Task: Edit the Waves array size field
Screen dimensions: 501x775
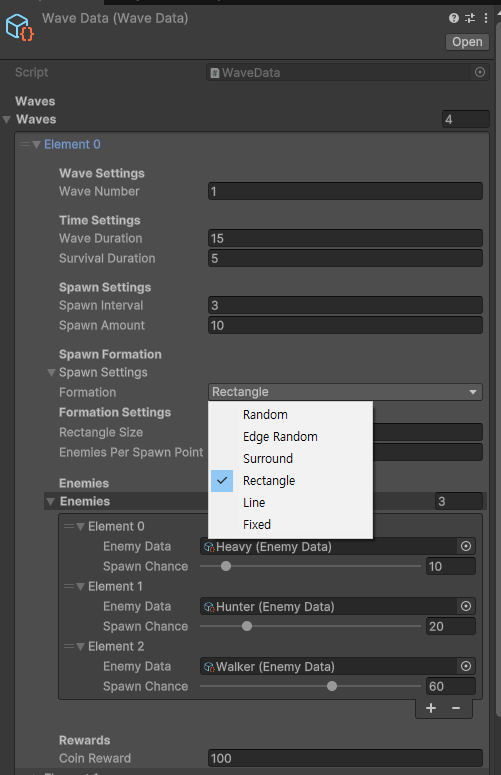Action: [465, 119]
